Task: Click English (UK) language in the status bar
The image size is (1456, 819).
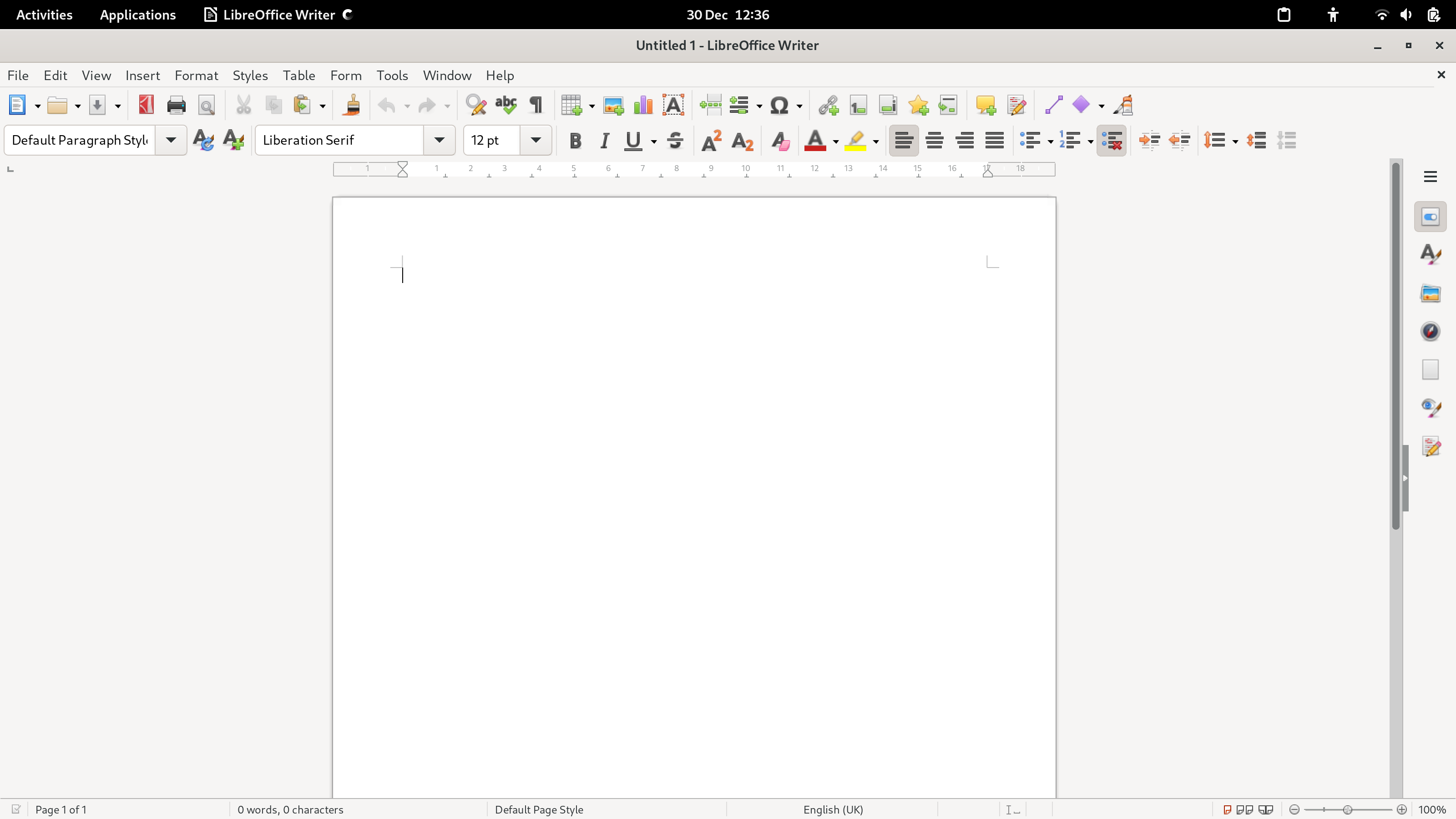Action: point(833,809)
